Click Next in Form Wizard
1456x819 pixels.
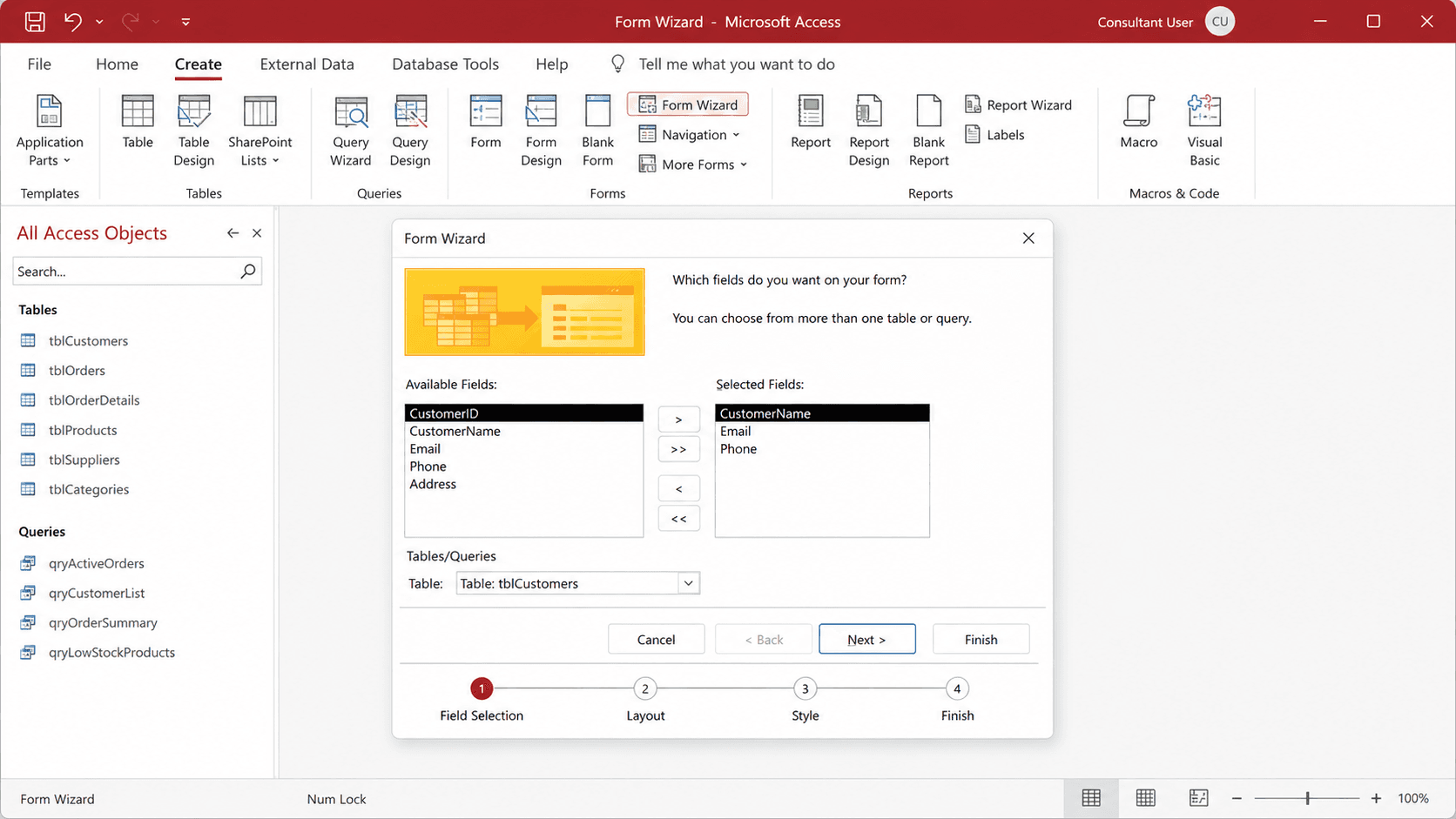pyautogui.click(x=866, y=640)
